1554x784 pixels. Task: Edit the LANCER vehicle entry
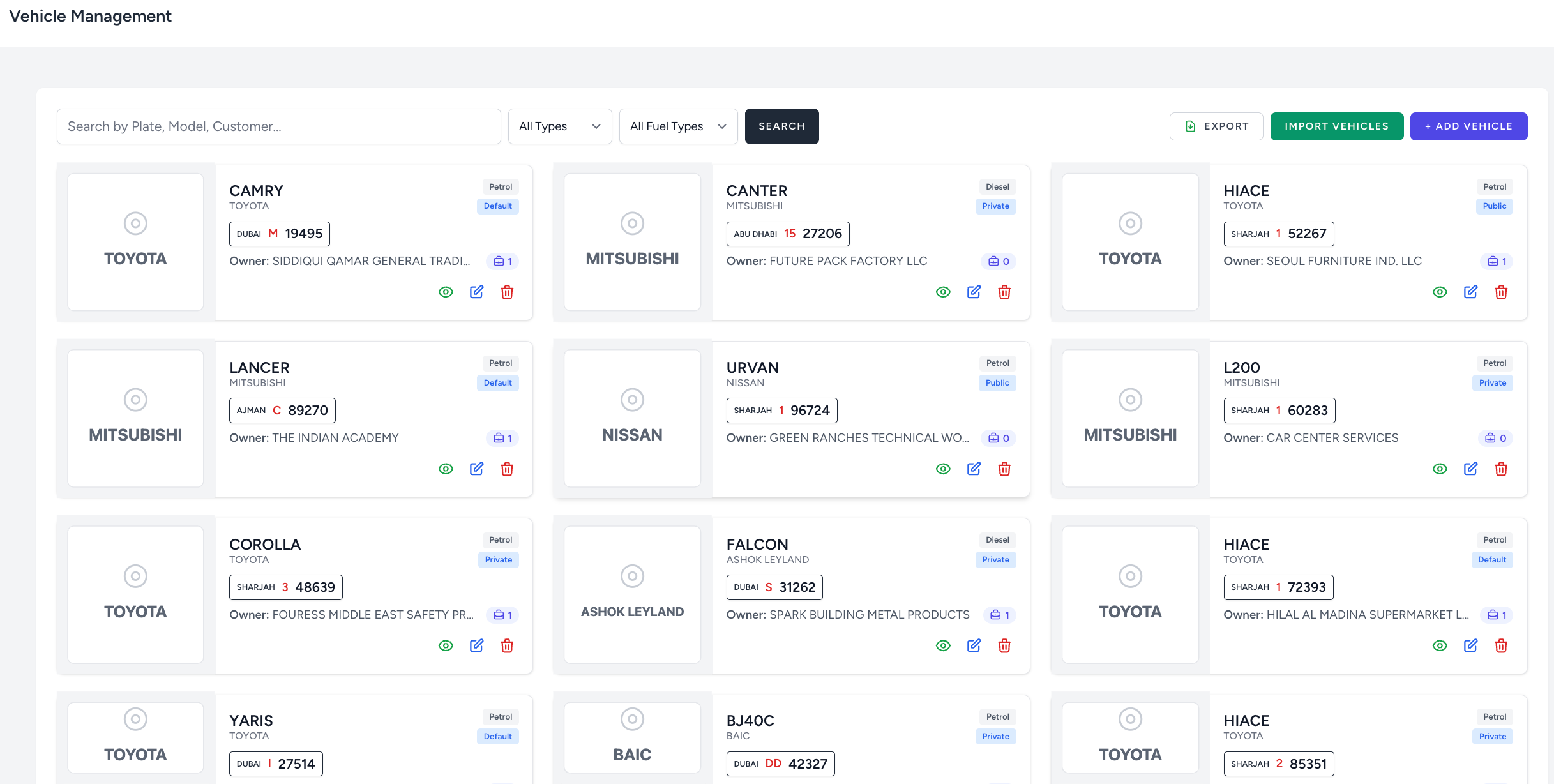476,469
